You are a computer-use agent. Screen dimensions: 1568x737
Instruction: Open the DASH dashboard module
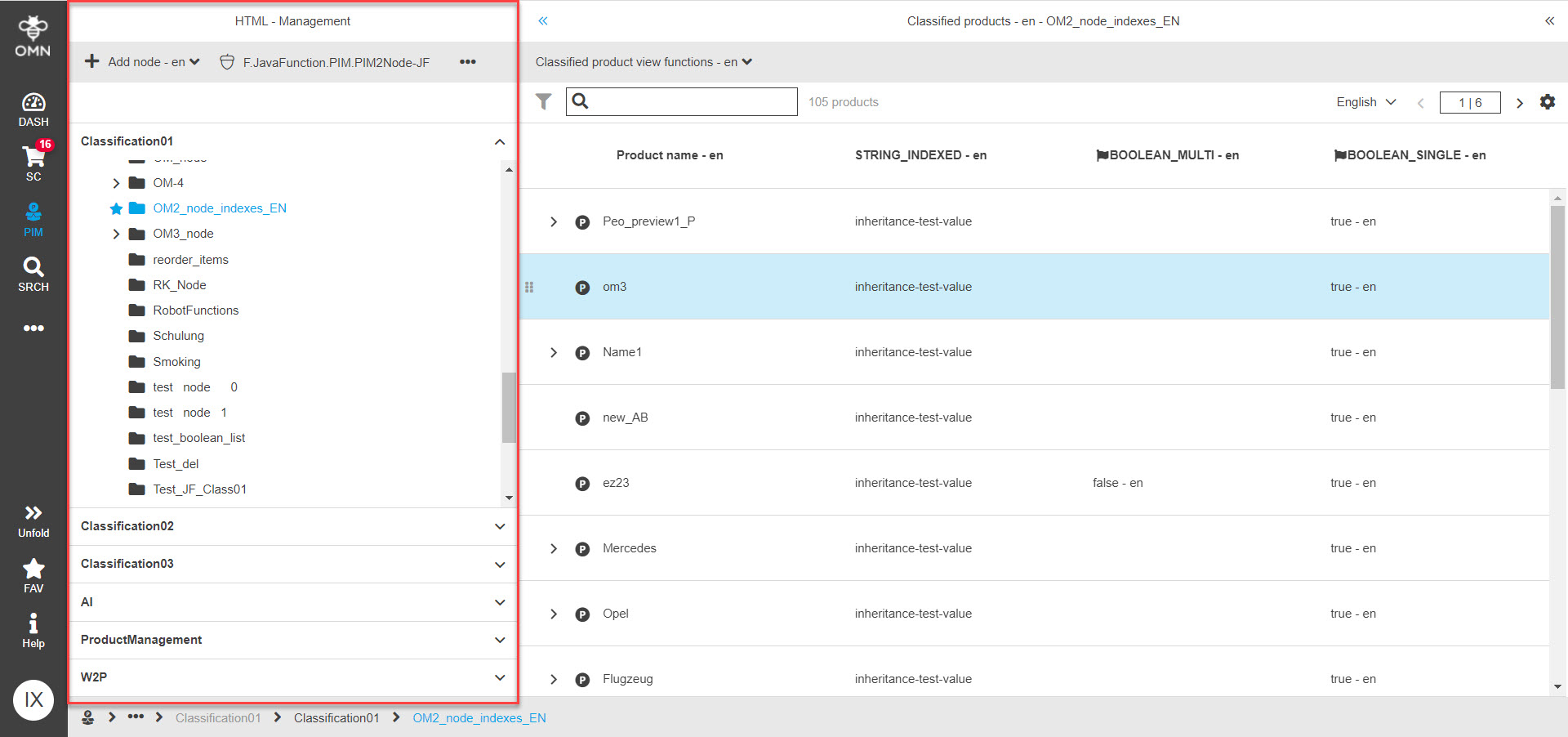point(33,109)
